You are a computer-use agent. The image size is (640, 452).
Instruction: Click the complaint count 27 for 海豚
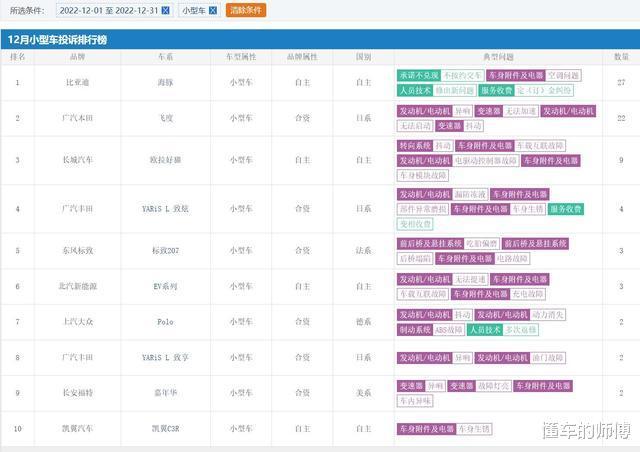[x=621, y=82]
